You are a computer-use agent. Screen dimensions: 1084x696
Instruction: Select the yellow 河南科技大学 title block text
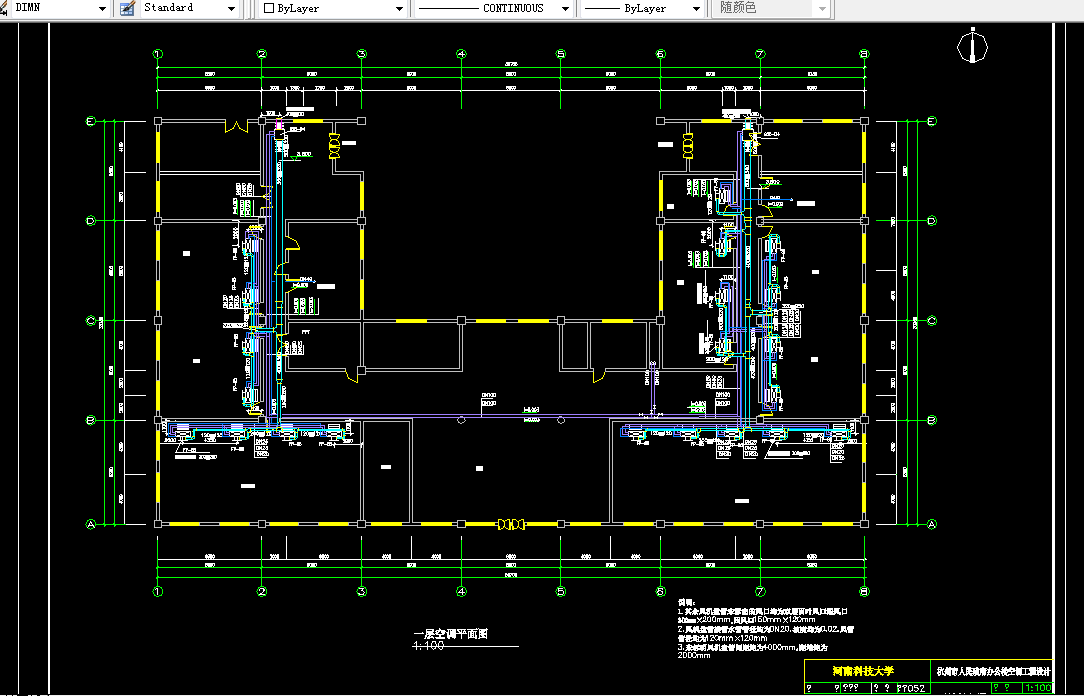[863, 670]
